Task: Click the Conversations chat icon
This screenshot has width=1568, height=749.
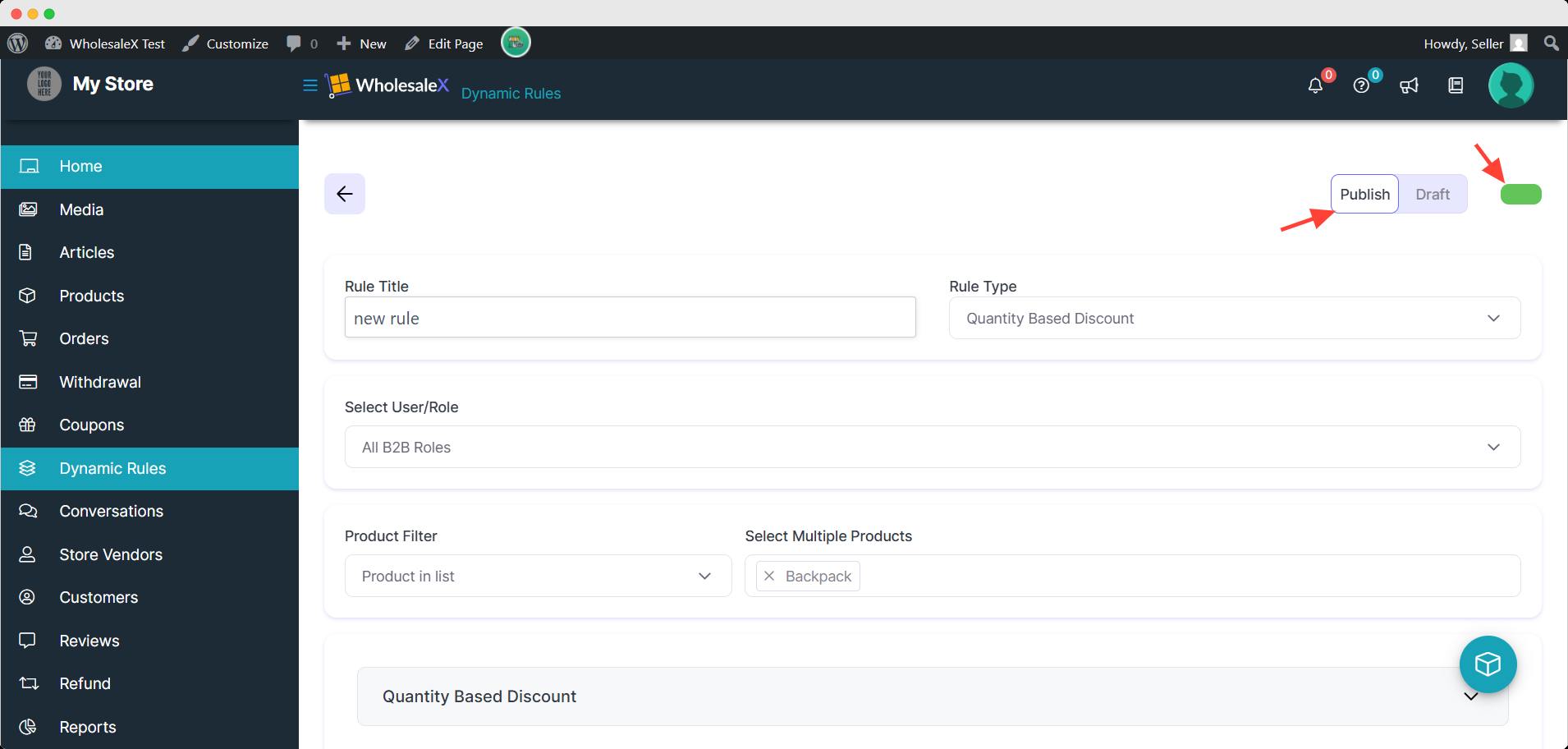Action: pyautogui.click(x=28, y=511)
